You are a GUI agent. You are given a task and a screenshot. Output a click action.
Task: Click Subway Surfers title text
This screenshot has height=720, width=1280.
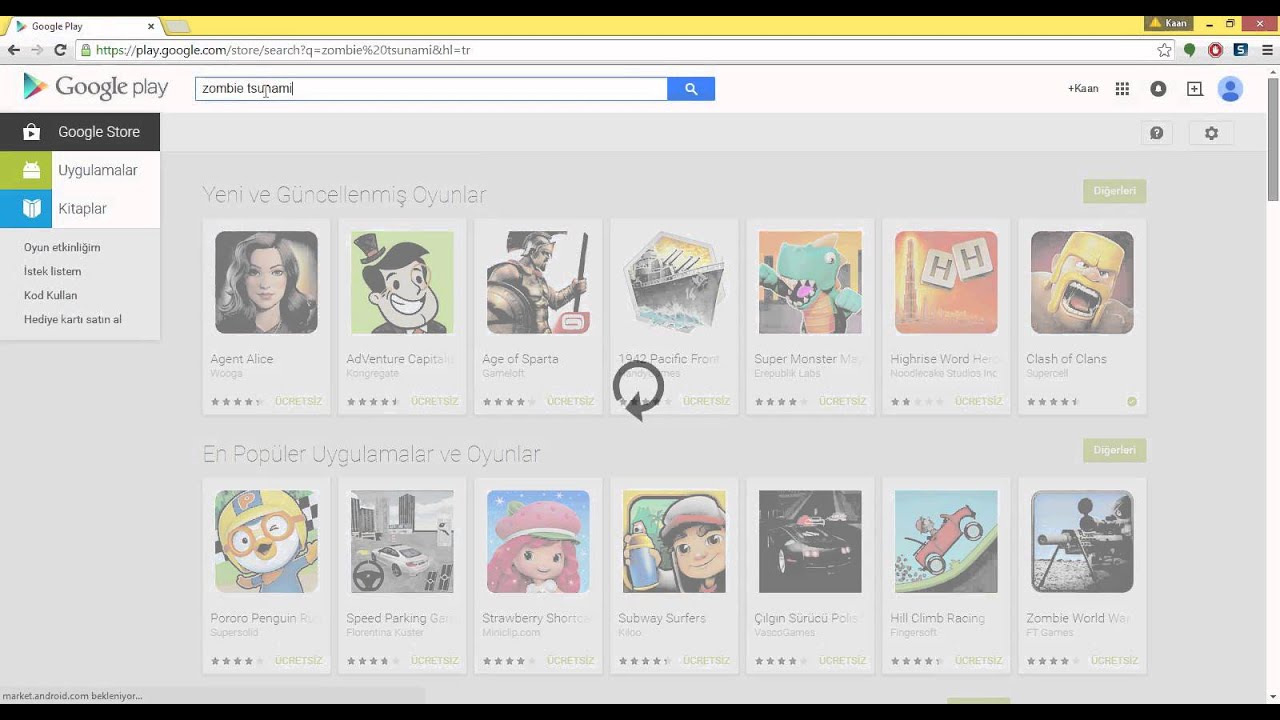pyautogui.click(x=662, y=618)
